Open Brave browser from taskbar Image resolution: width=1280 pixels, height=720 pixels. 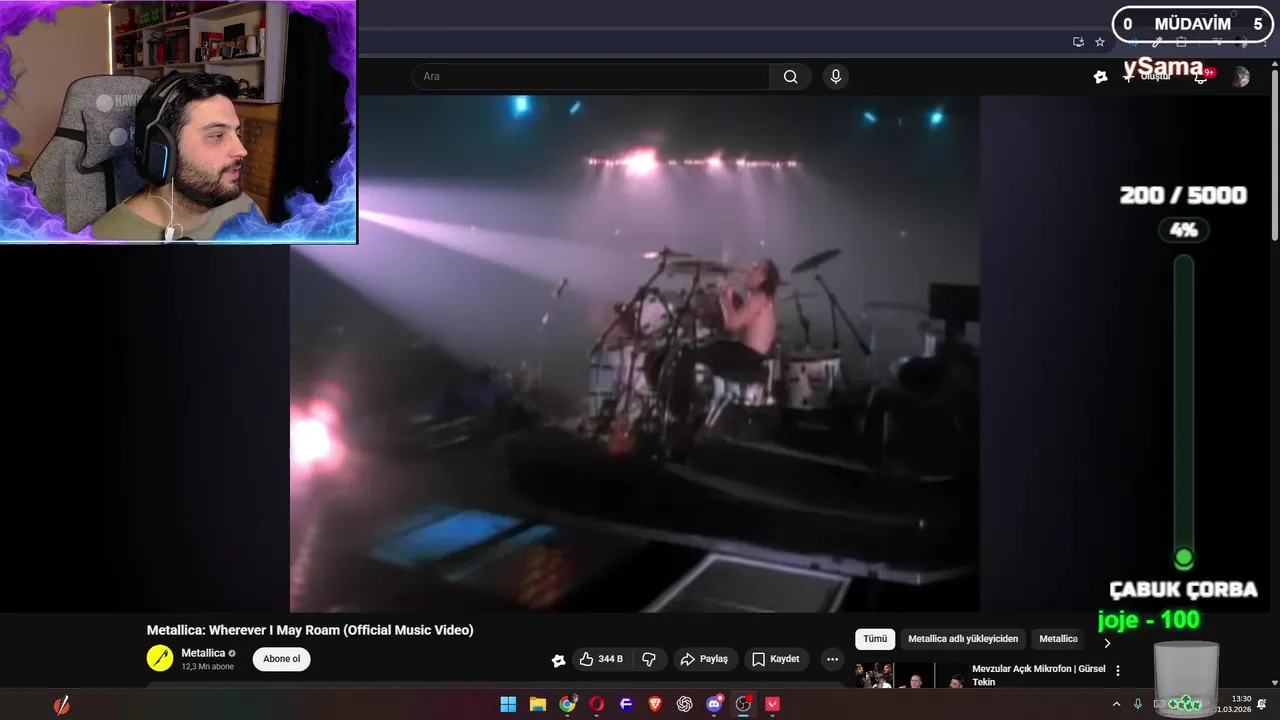(x=655, y=704)
